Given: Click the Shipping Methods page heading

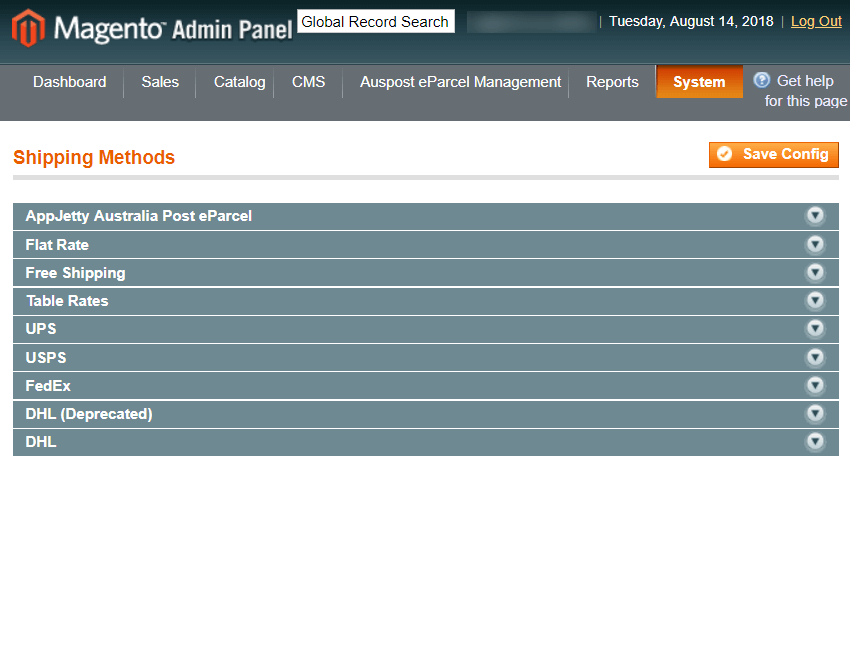Looking at the screenshot, I should 94,157.
